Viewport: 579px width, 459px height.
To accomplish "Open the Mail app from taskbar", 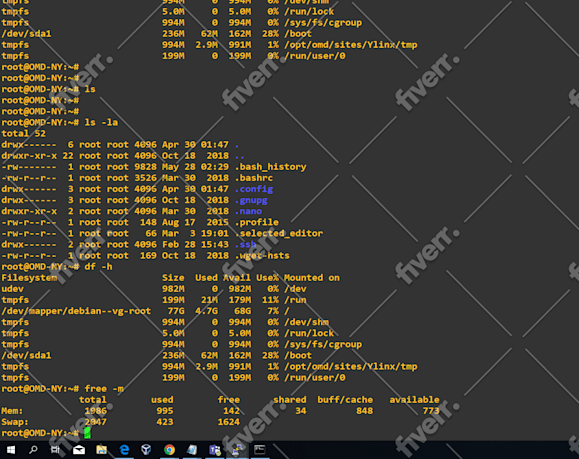I will tap(79, 450).
